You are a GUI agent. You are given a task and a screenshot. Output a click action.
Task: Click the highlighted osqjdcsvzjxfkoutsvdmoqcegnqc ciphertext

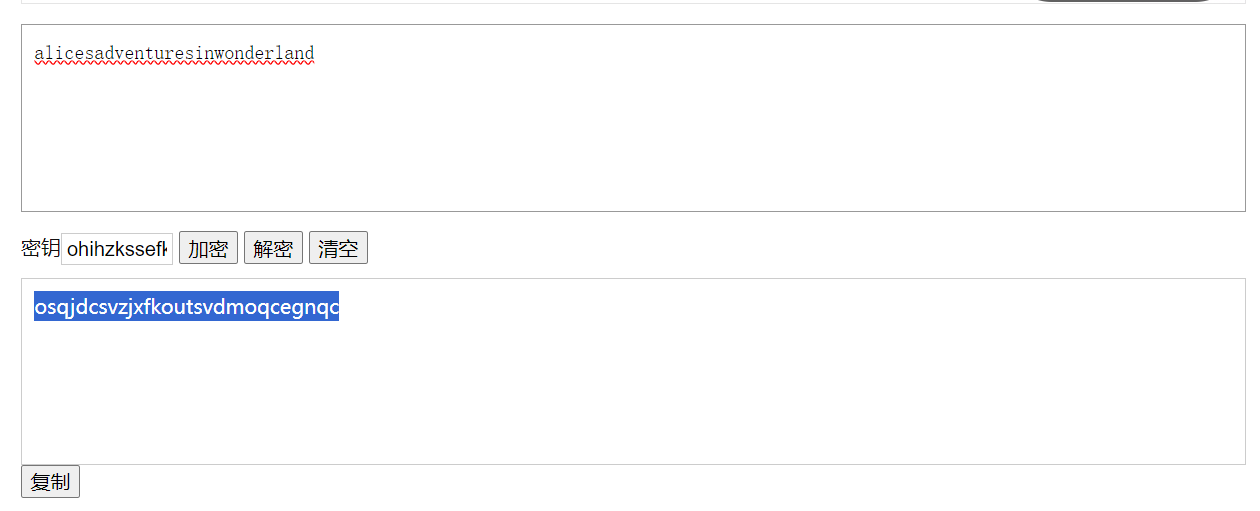(x=186, y=307)
